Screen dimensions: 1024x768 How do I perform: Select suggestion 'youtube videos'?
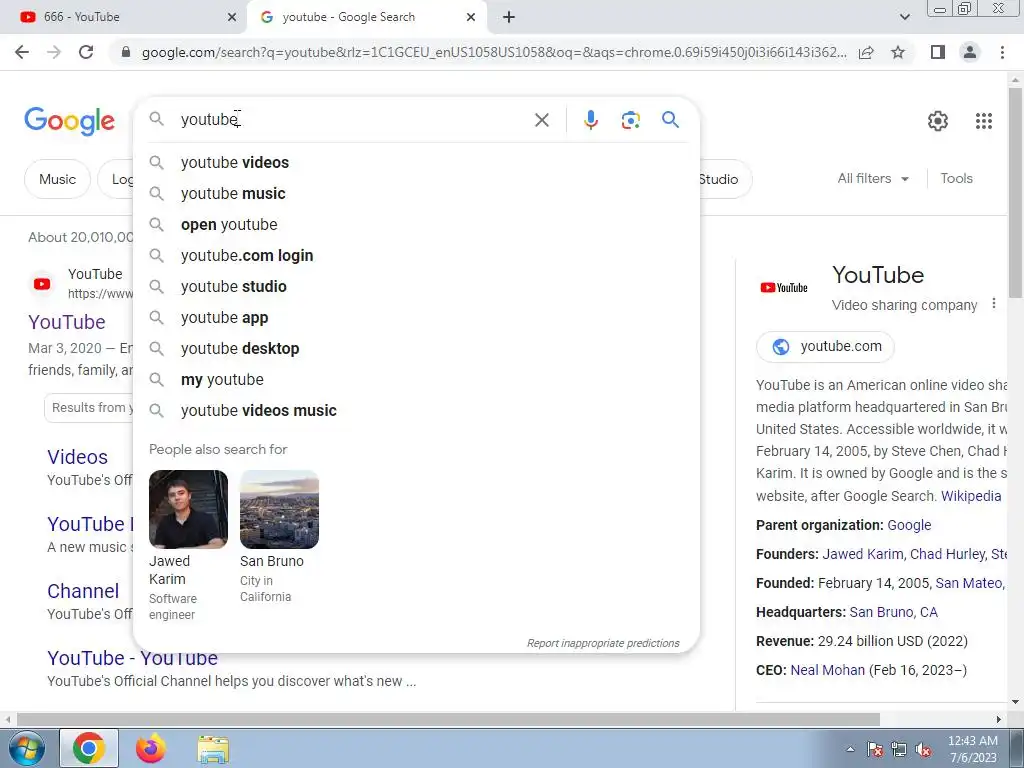point(416,162)
